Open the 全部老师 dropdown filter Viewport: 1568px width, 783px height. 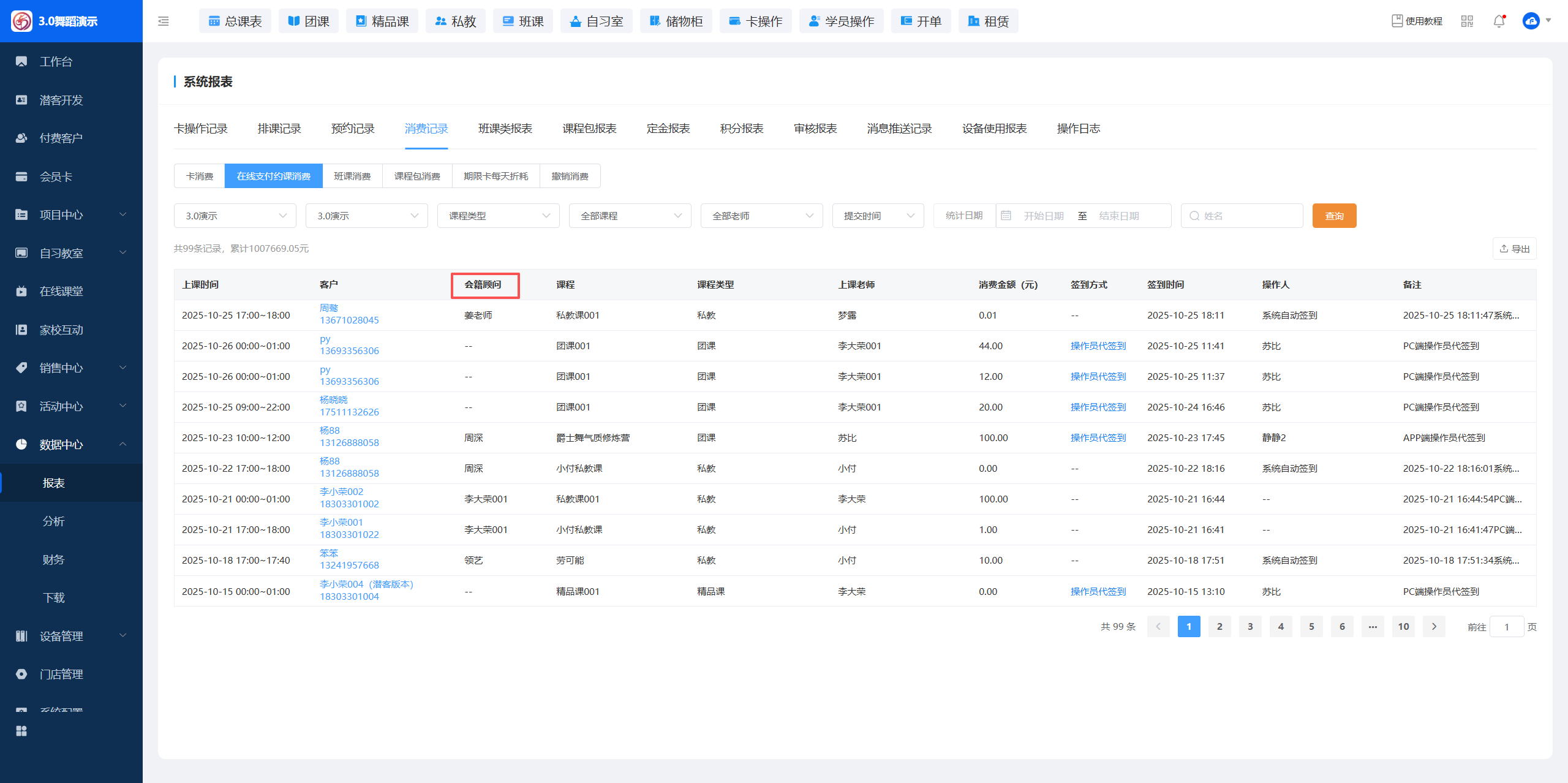761,216
